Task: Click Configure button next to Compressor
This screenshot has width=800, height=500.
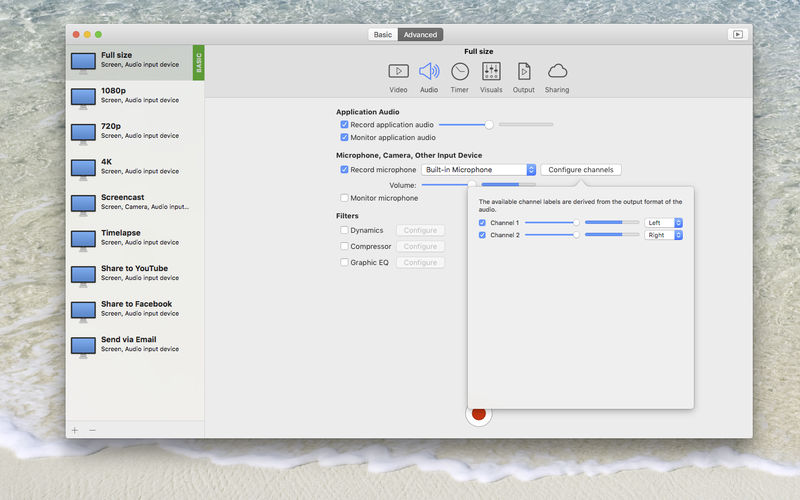Action: point(420,246)
